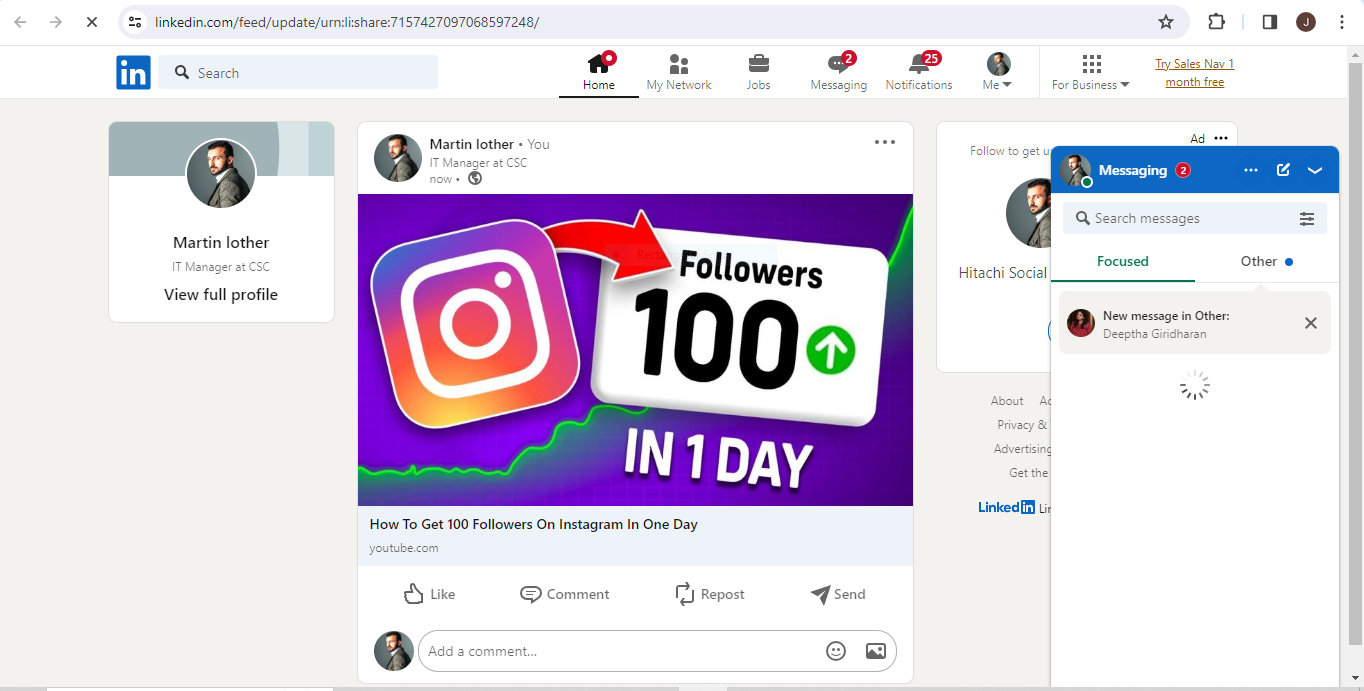Open the post's three-dot options menu

click(x=885, y=142)
